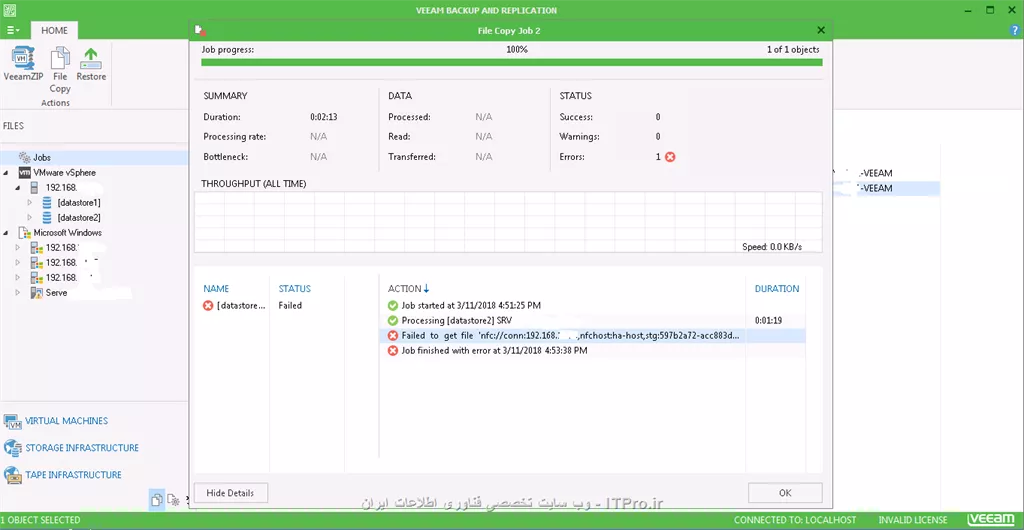Click the [datastore2] database icon
Viewport: 1024px width, 530px height.
(x=47, y=217)
